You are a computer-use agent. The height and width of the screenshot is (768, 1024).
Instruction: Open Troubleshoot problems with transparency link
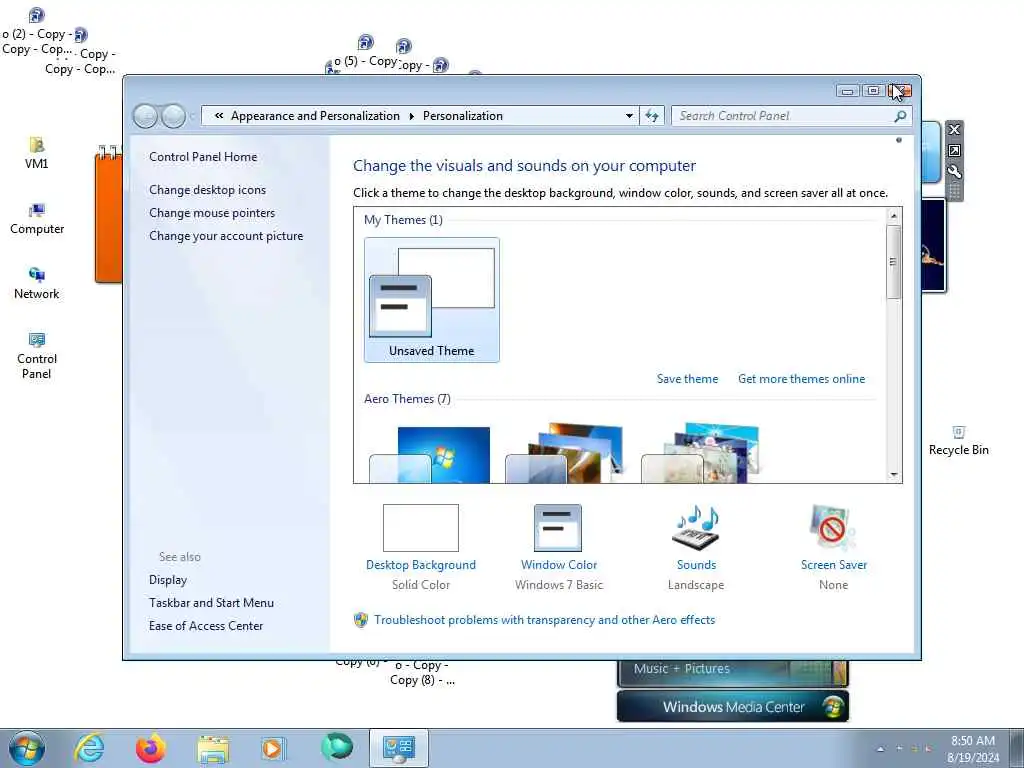point(545,620)
